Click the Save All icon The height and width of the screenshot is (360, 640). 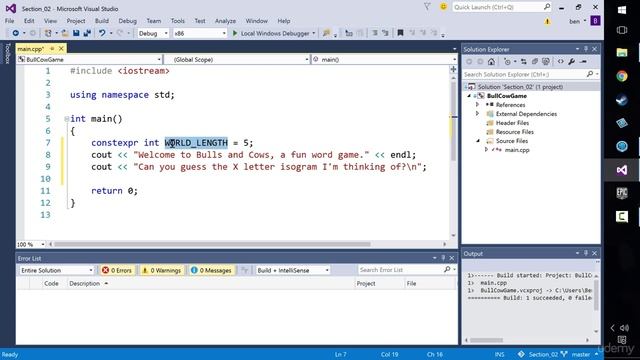coord(87,33)
